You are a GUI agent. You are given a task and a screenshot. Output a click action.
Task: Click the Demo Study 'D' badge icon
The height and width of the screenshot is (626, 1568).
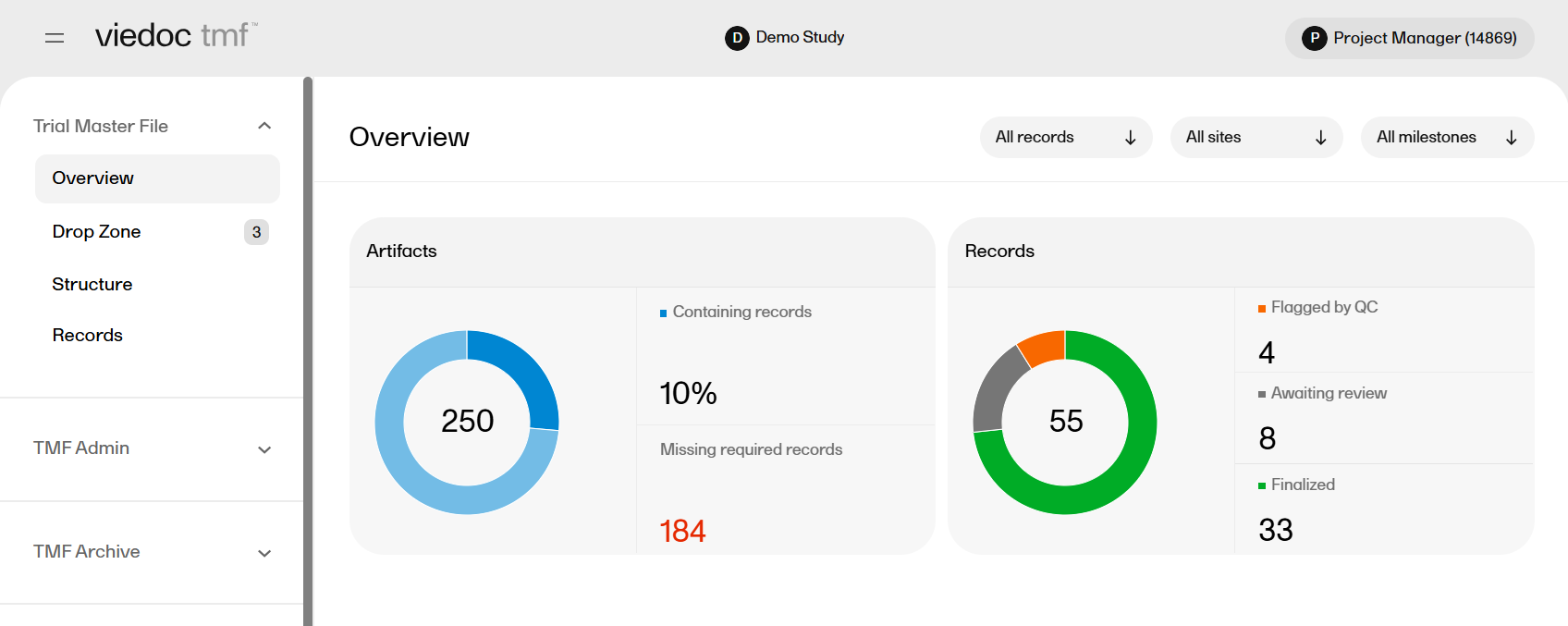tap(737, 38)
